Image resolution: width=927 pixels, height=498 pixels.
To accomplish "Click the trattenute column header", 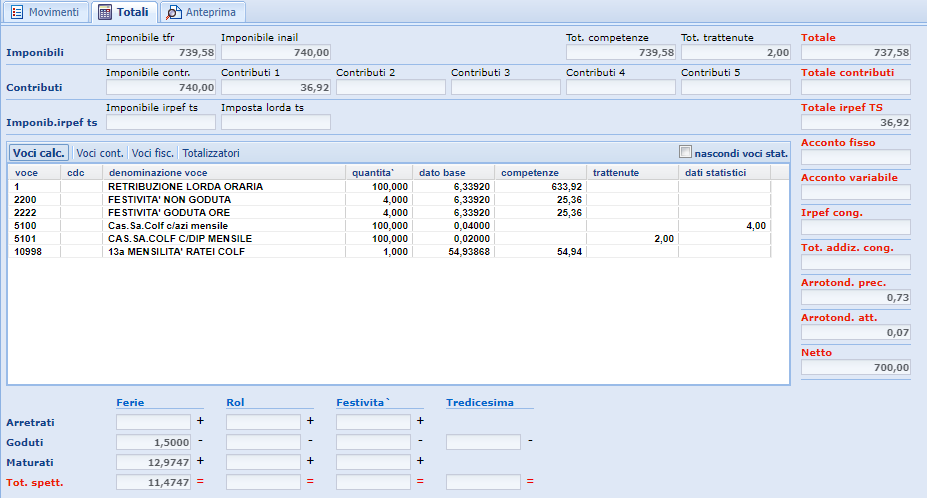I will point(633,173).
